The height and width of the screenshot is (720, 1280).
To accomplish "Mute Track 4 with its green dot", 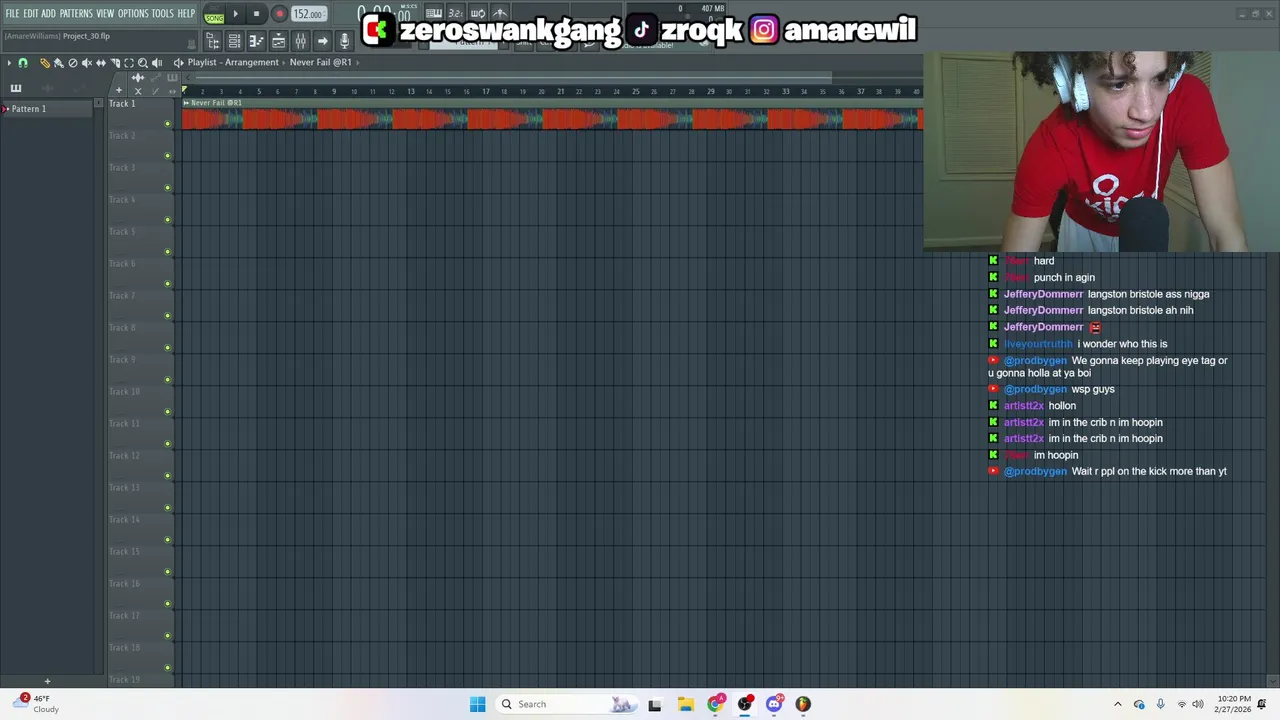I will click(x=167, y=220).
